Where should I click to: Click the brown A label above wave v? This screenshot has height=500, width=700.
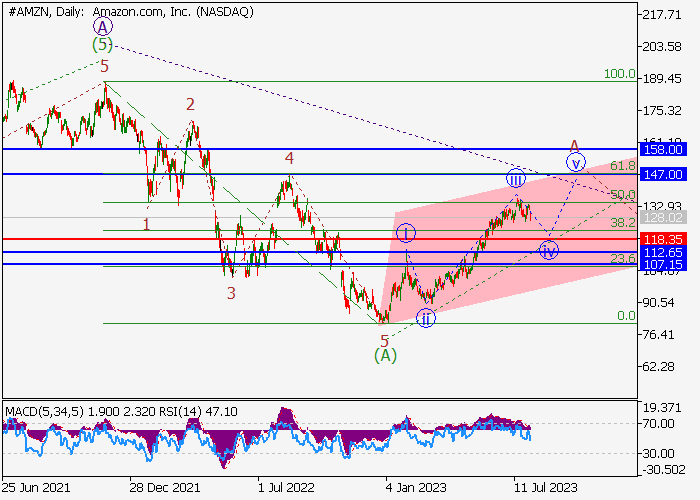point(574,146)
